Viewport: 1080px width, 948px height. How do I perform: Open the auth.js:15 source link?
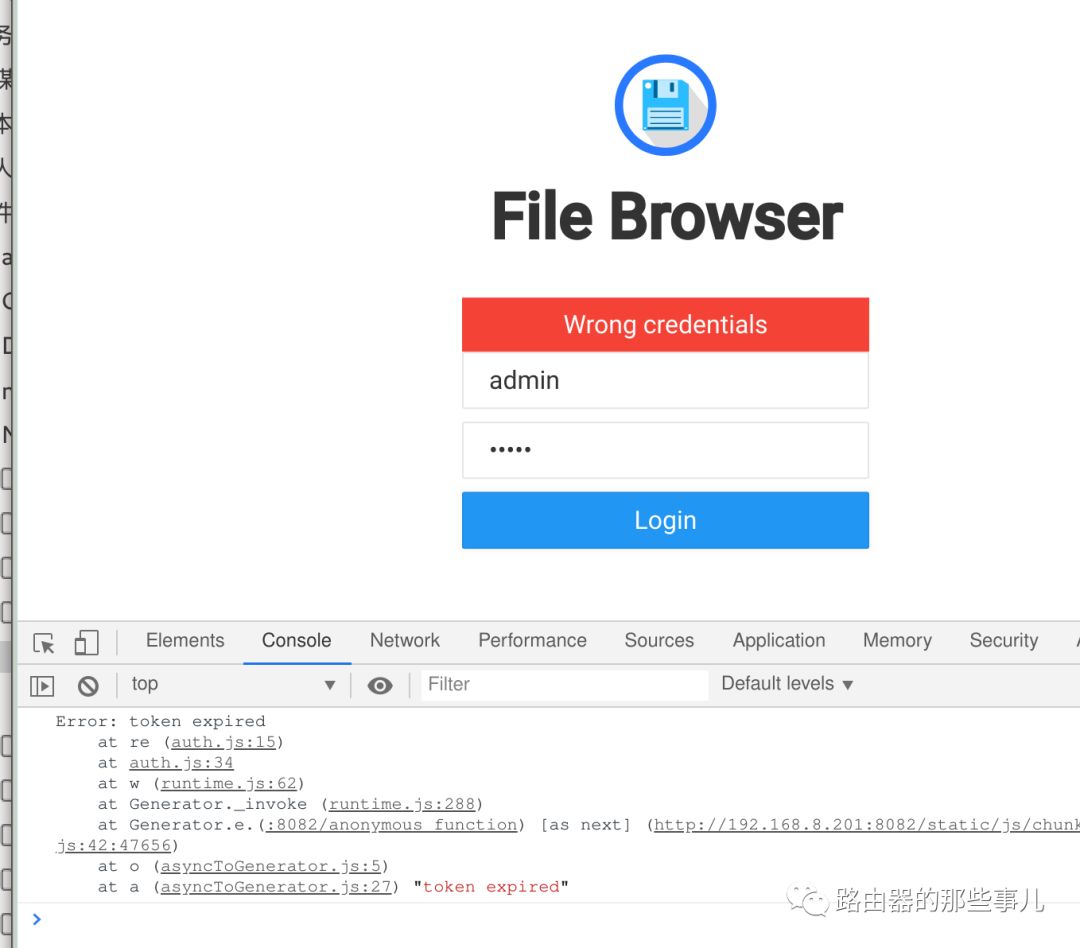pyautogui.click(x=223, y=742)
